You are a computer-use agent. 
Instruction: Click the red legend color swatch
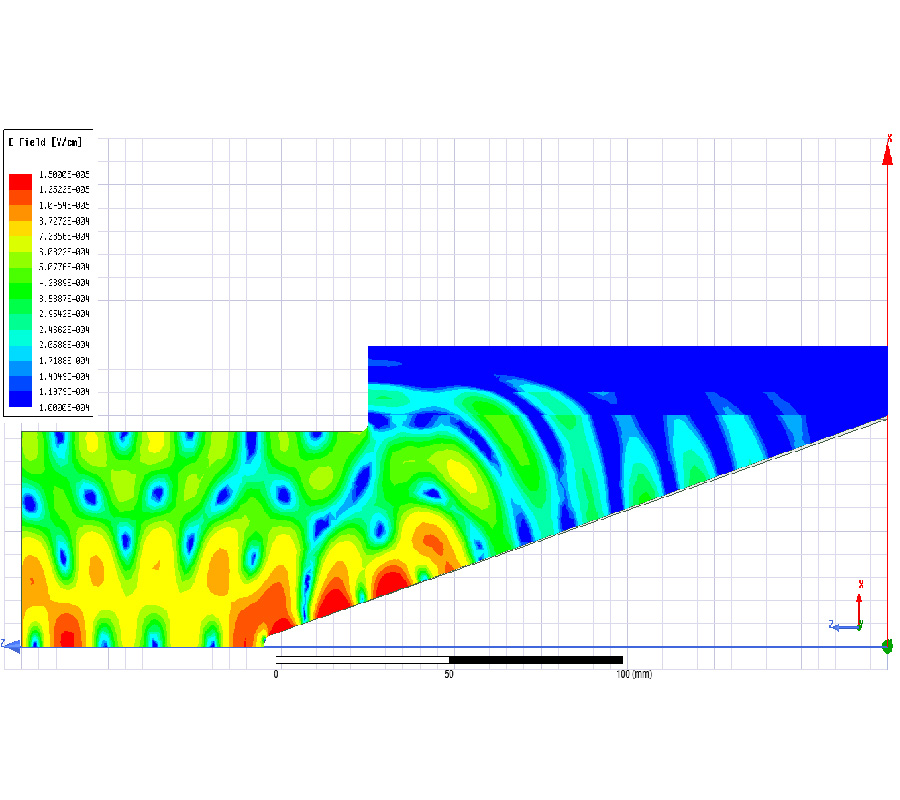20,181
